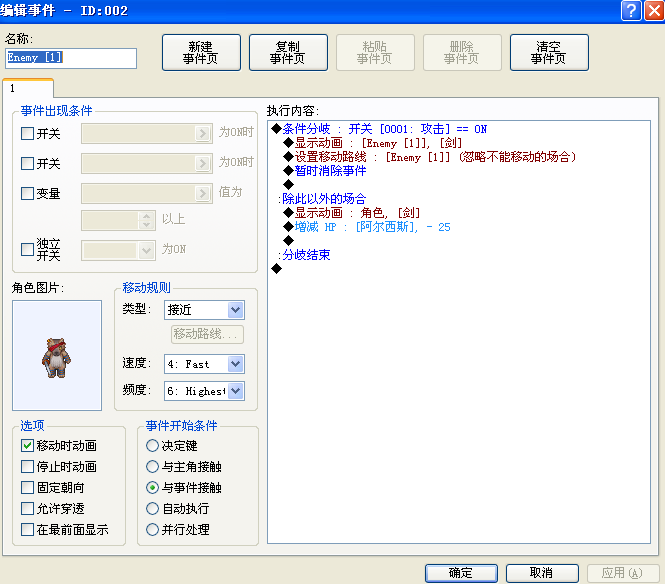Click the 复制事件页 button
This screenshot has height=584, width=665.
288,53
